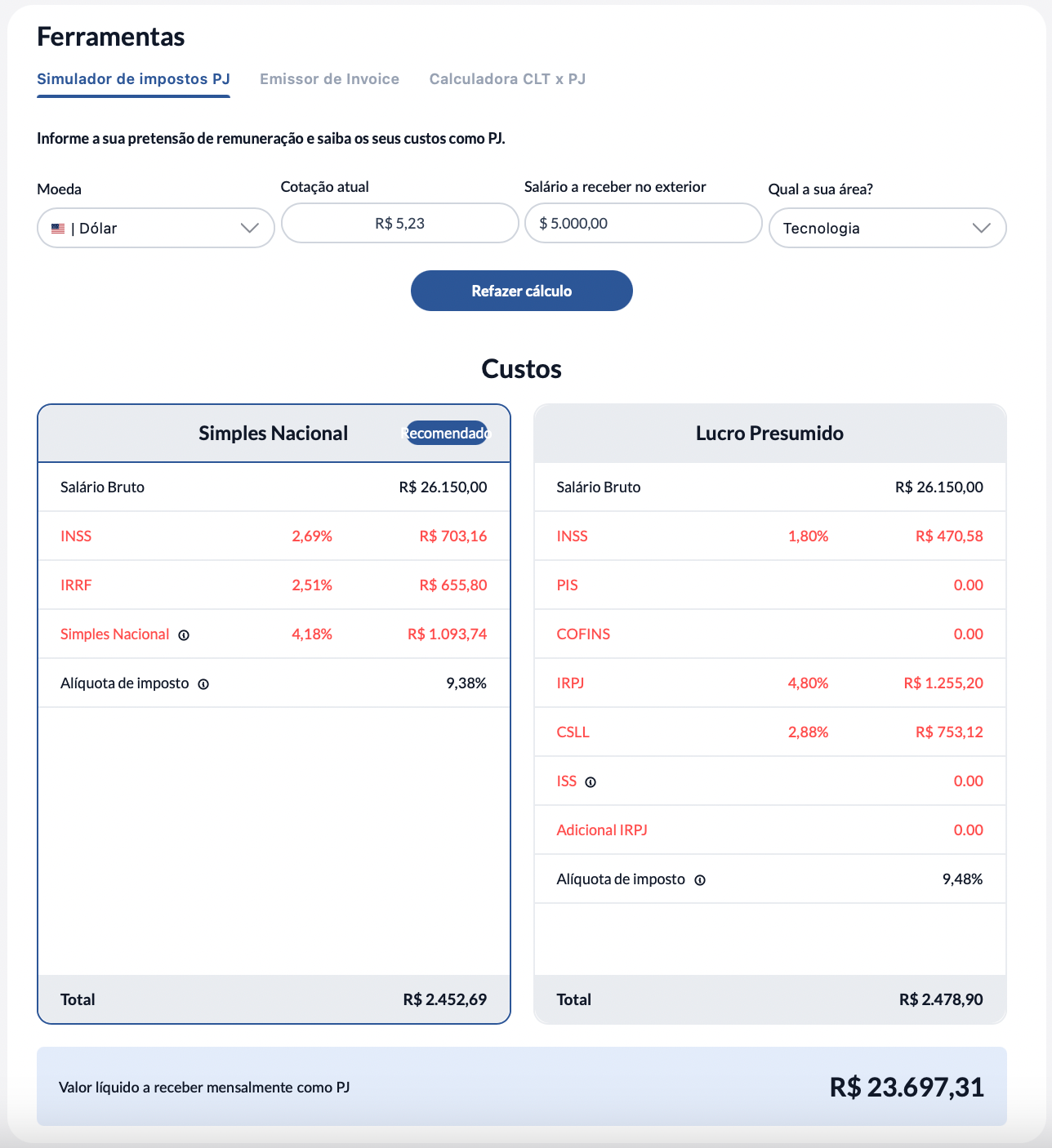Open info tooltip for Simples Alíquota de imposto
This screenshot has height=1148, width=1052.
[x=203, y=684]
